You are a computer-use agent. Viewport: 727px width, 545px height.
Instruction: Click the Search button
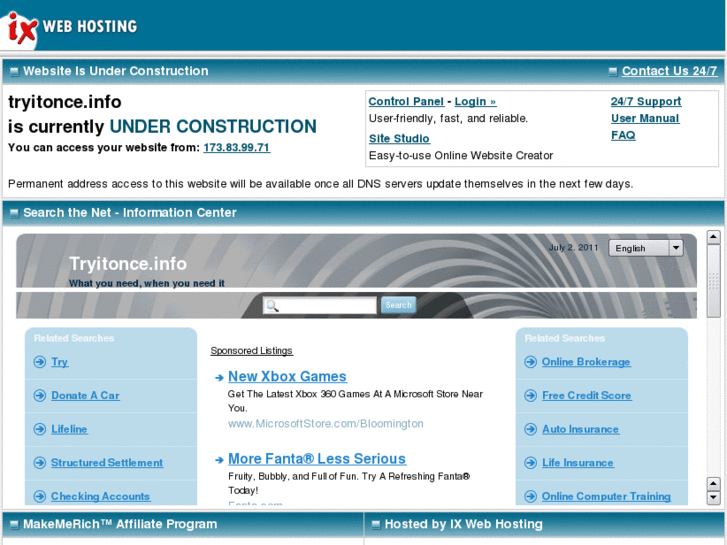399,305
